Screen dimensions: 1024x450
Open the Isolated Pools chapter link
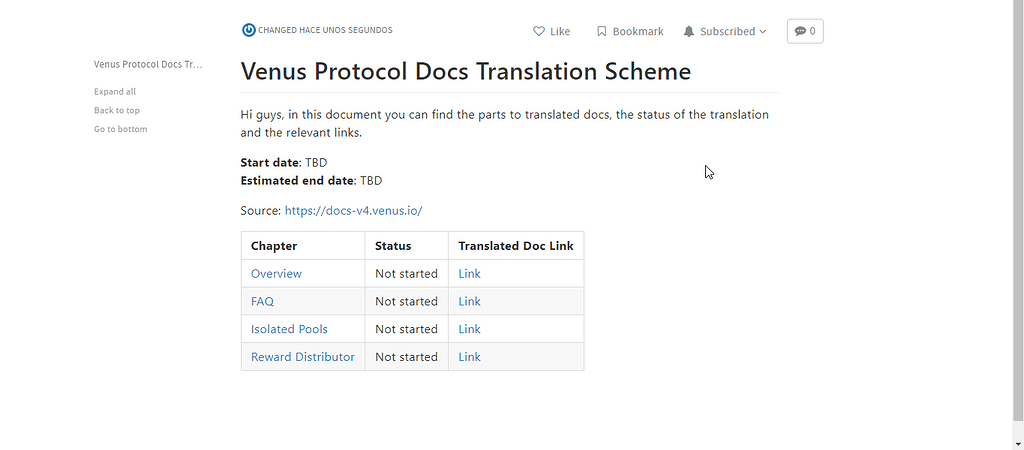(x=289, y=329)
